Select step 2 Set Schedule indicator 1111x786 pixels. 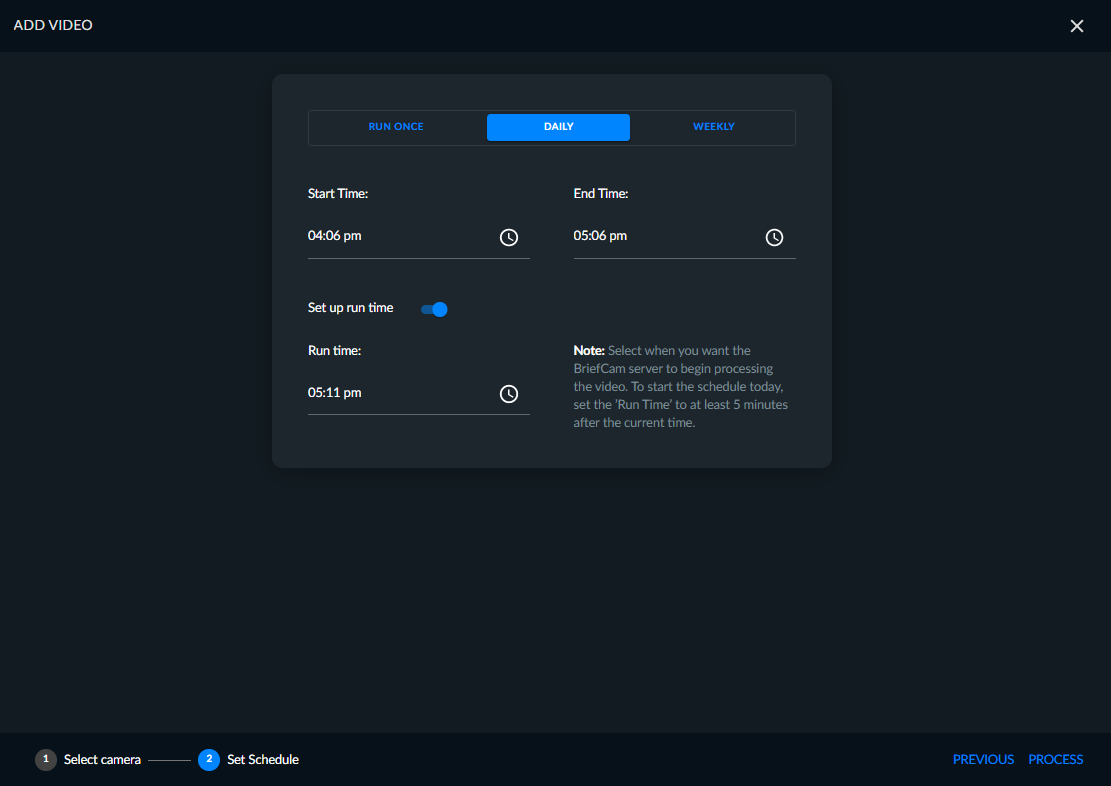point(249,760)
